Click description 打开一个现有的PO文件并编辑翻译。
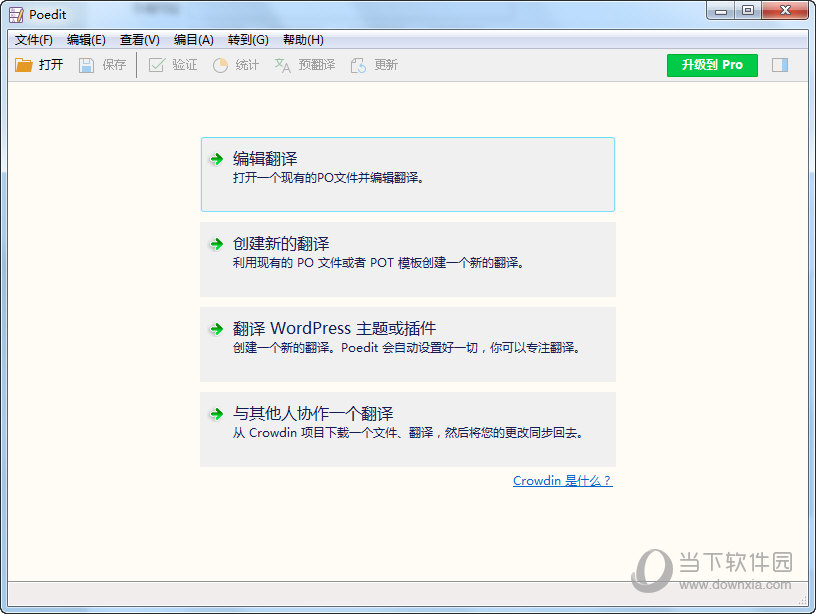 pos(329,178)
